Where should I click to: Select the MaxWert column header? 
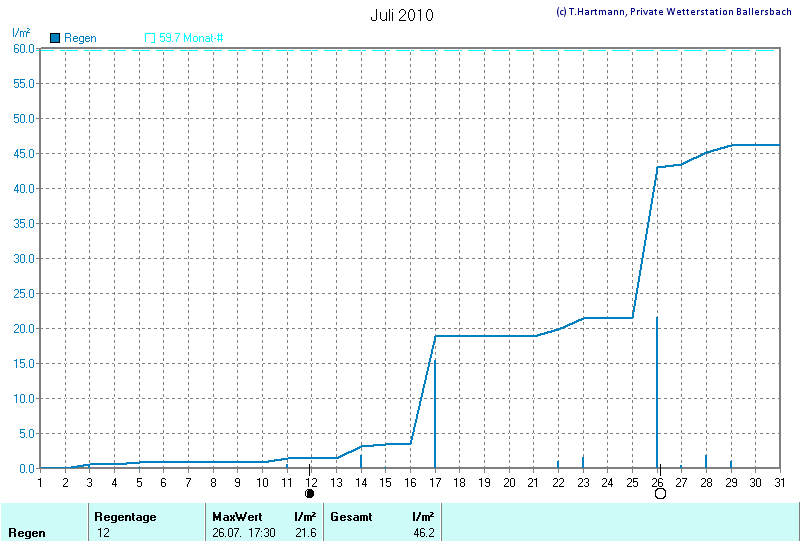tap(236, 517)
